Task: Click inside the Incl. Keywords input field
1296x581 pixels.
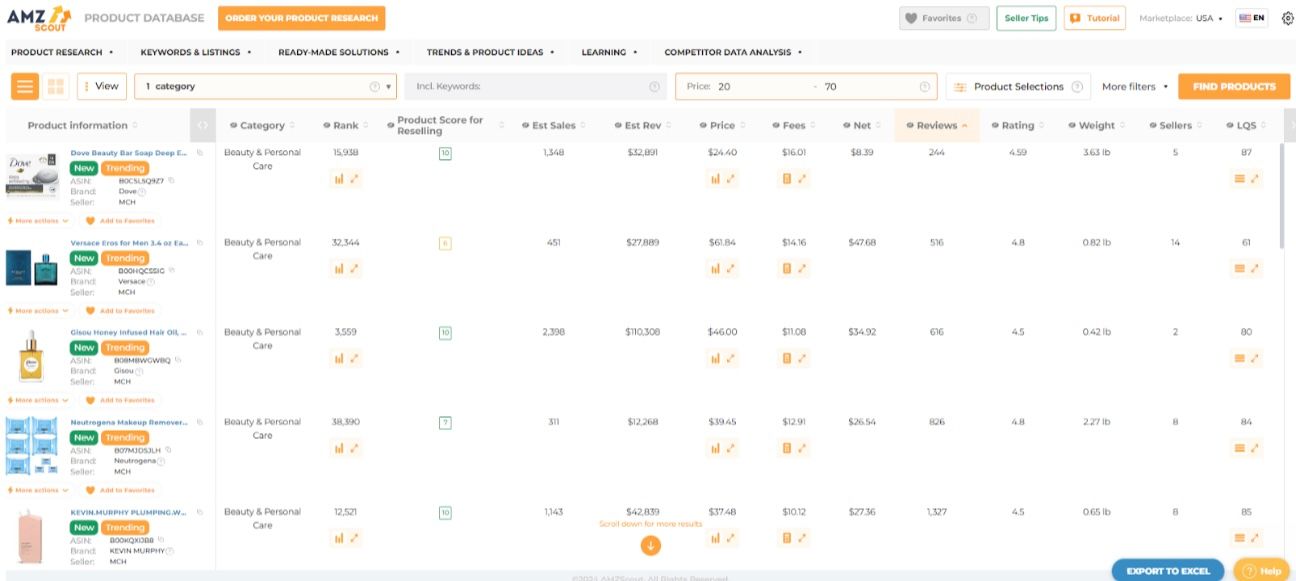Action: [520, 85]
